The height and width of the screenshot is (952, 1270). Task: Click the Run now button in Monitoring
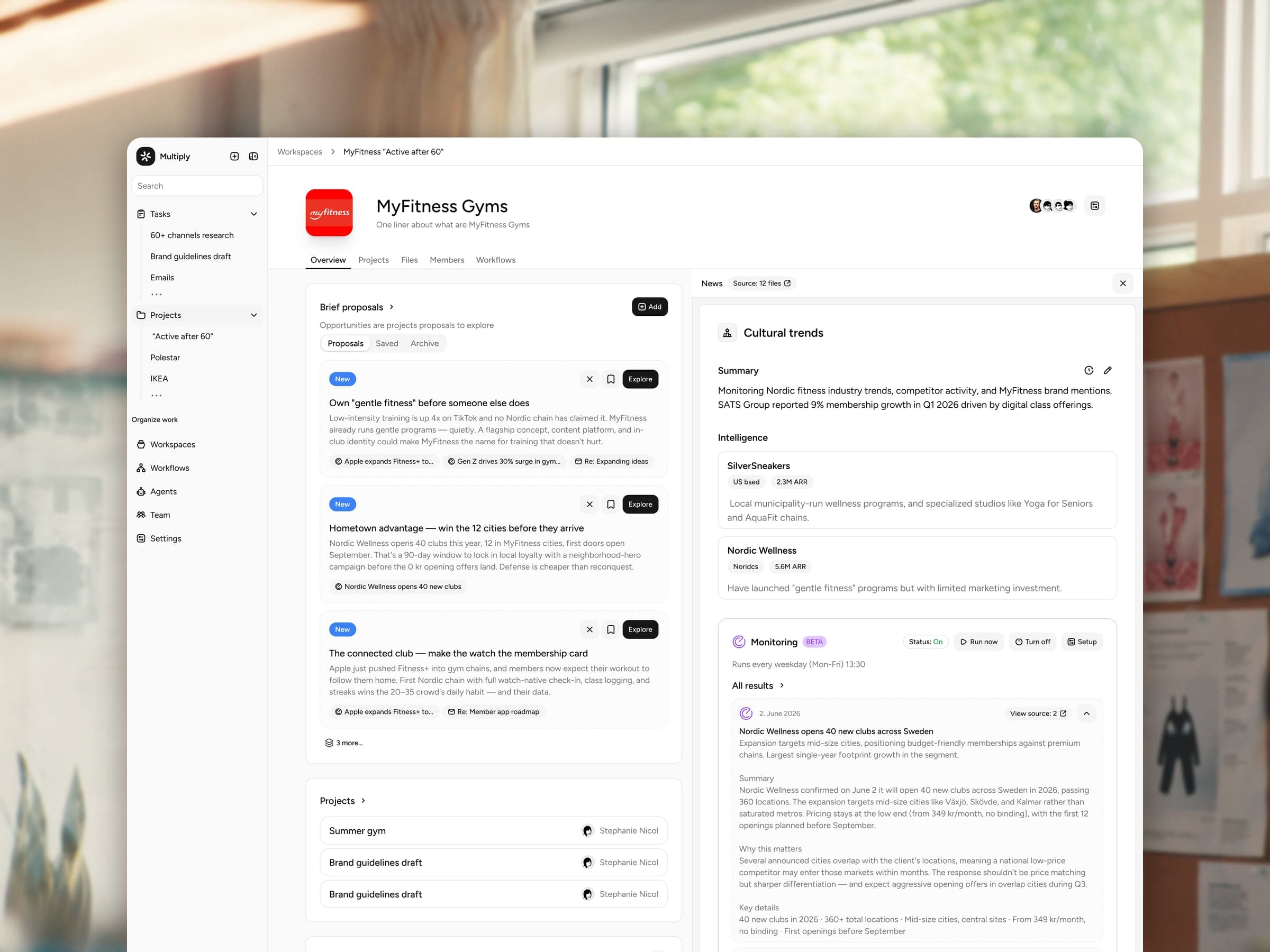979,642
